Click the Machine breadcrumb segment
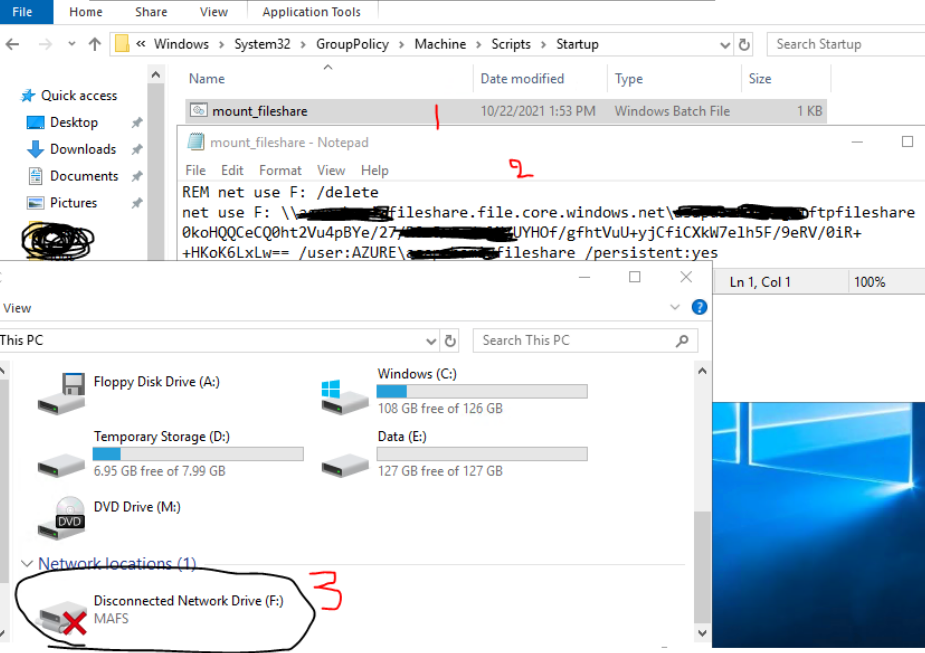This screenshot has width=925, height=653. [x=440, y=44]
